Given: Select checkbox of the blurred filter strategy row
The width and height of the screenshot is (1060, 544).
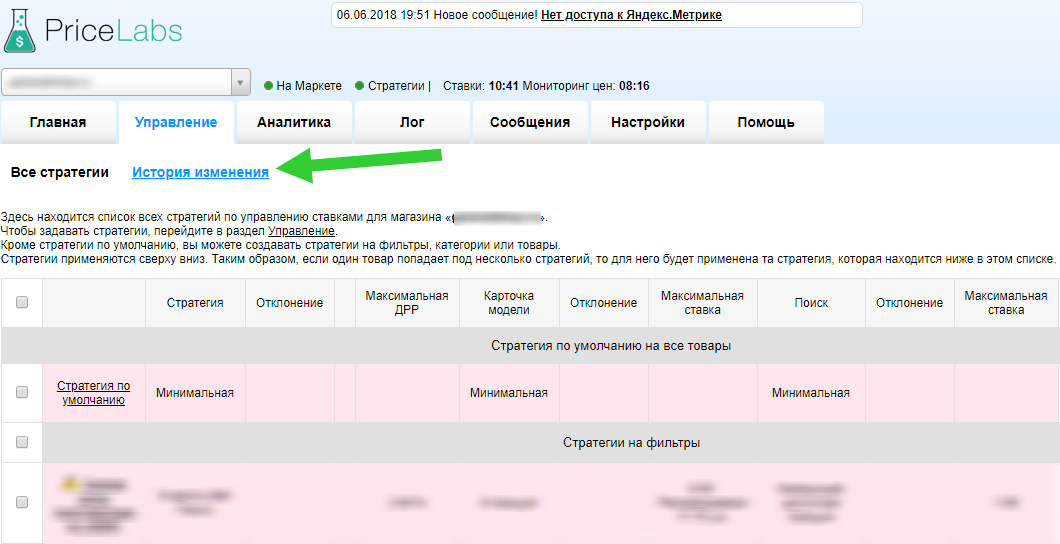Looking at the screenshot, I should pos(22,502).
